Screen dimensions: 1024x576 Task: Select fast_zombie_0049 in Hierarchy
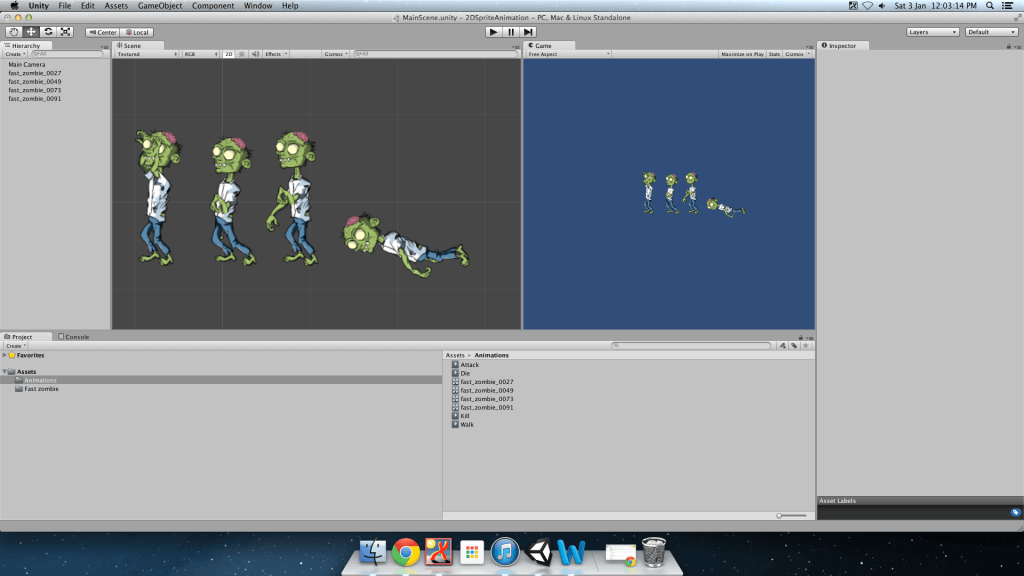[35, 82]
